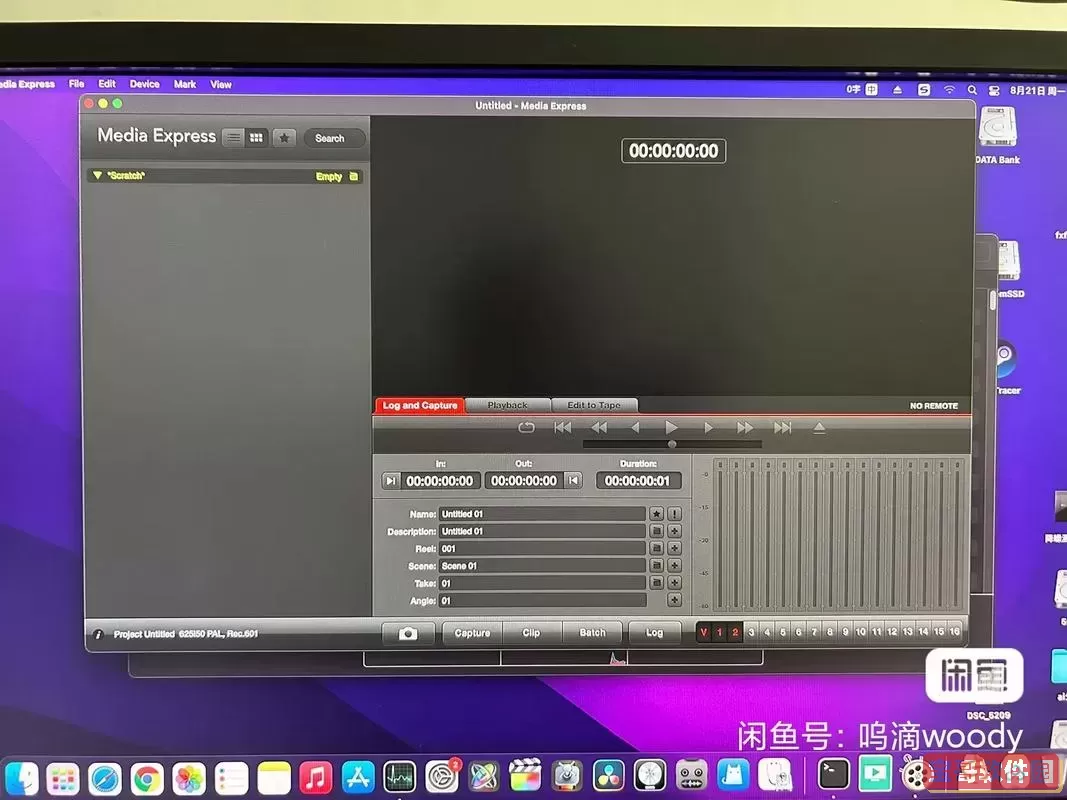This screenshot has width=1067, height=800.
Task: Open the Mark menu
Action: (184, 84)
